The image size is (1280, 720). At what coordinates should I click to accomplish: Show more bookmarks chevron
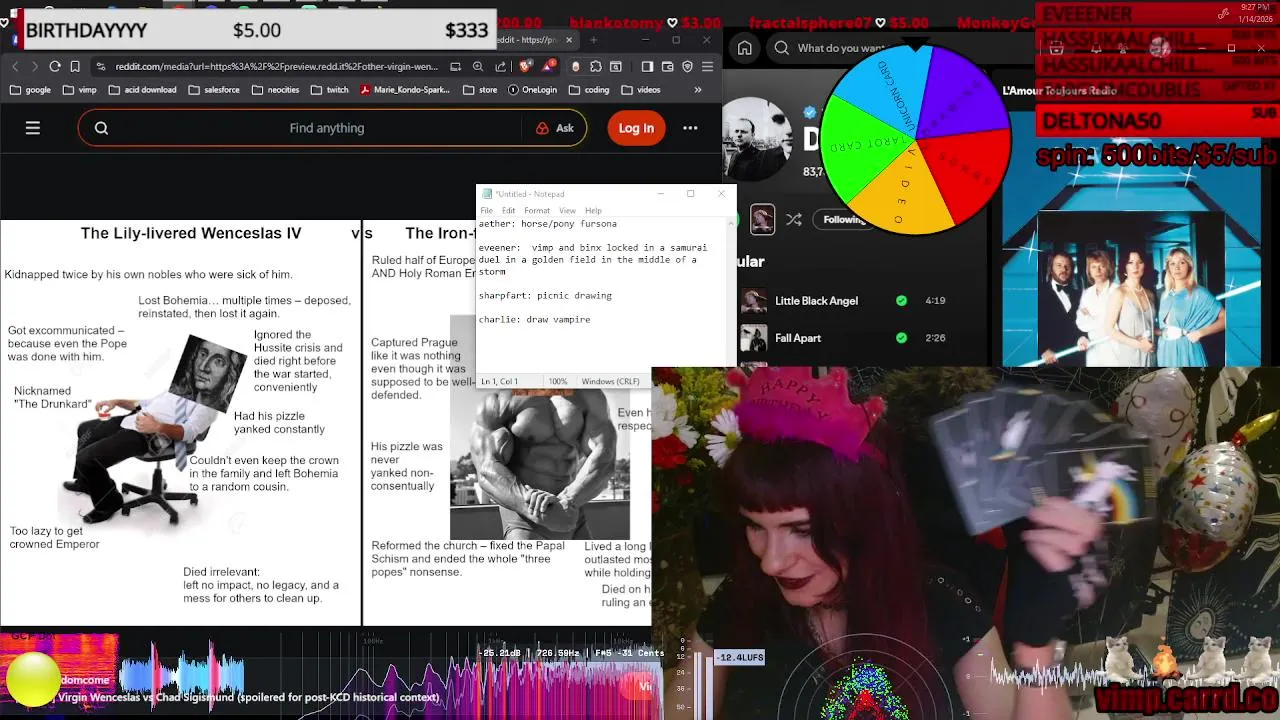tap(698, 90)
